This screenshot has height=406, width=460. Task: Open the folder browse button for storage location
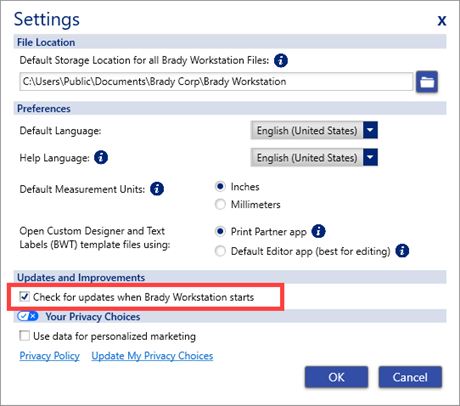[427, 82]
